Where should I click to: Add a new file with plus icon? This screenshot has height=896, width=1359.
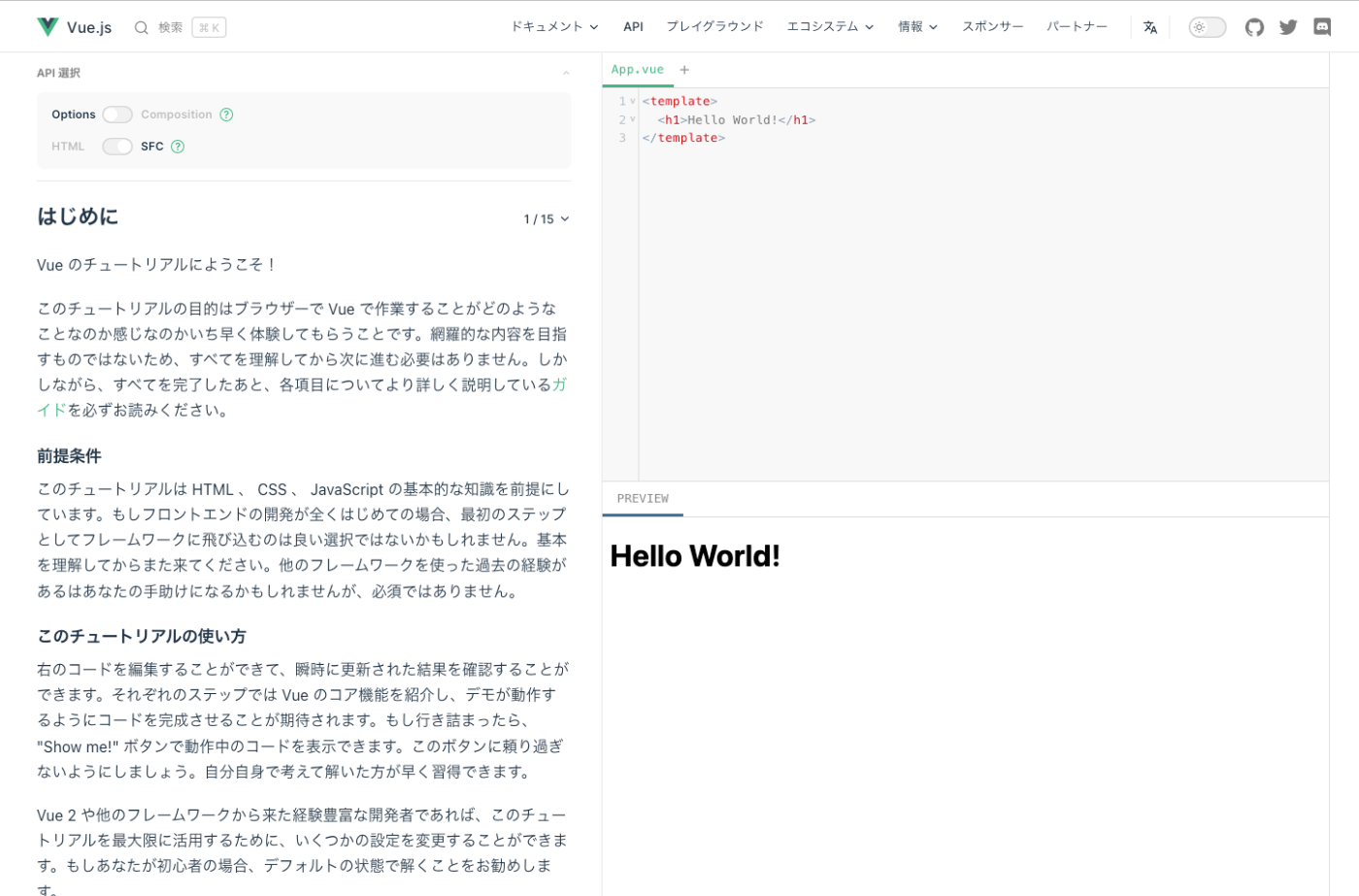click(x=684, y=70)
